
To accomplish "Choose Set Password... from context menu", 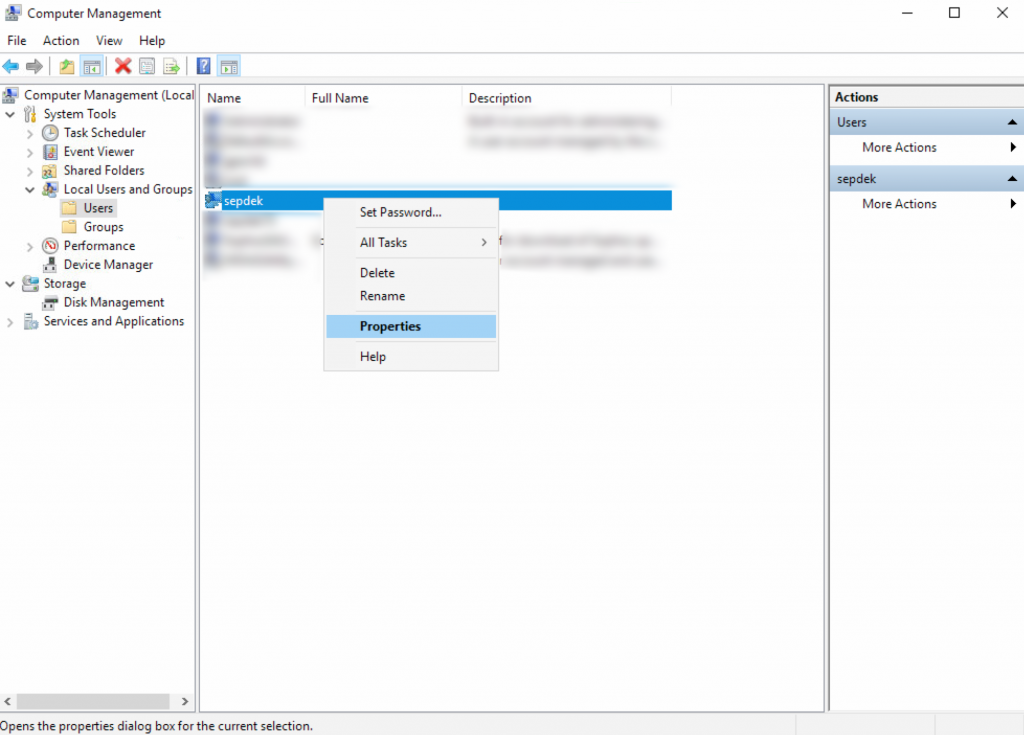I will point(411,212).
